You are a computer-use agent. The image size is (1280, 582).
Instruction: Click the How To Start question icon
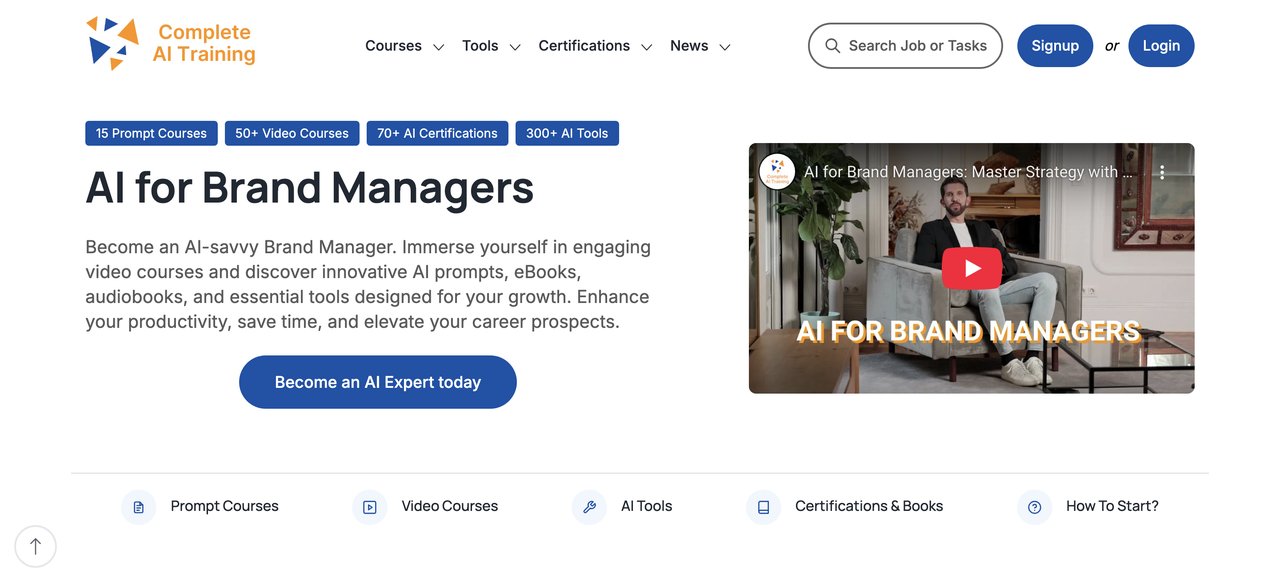click(x=1034, y=507)
